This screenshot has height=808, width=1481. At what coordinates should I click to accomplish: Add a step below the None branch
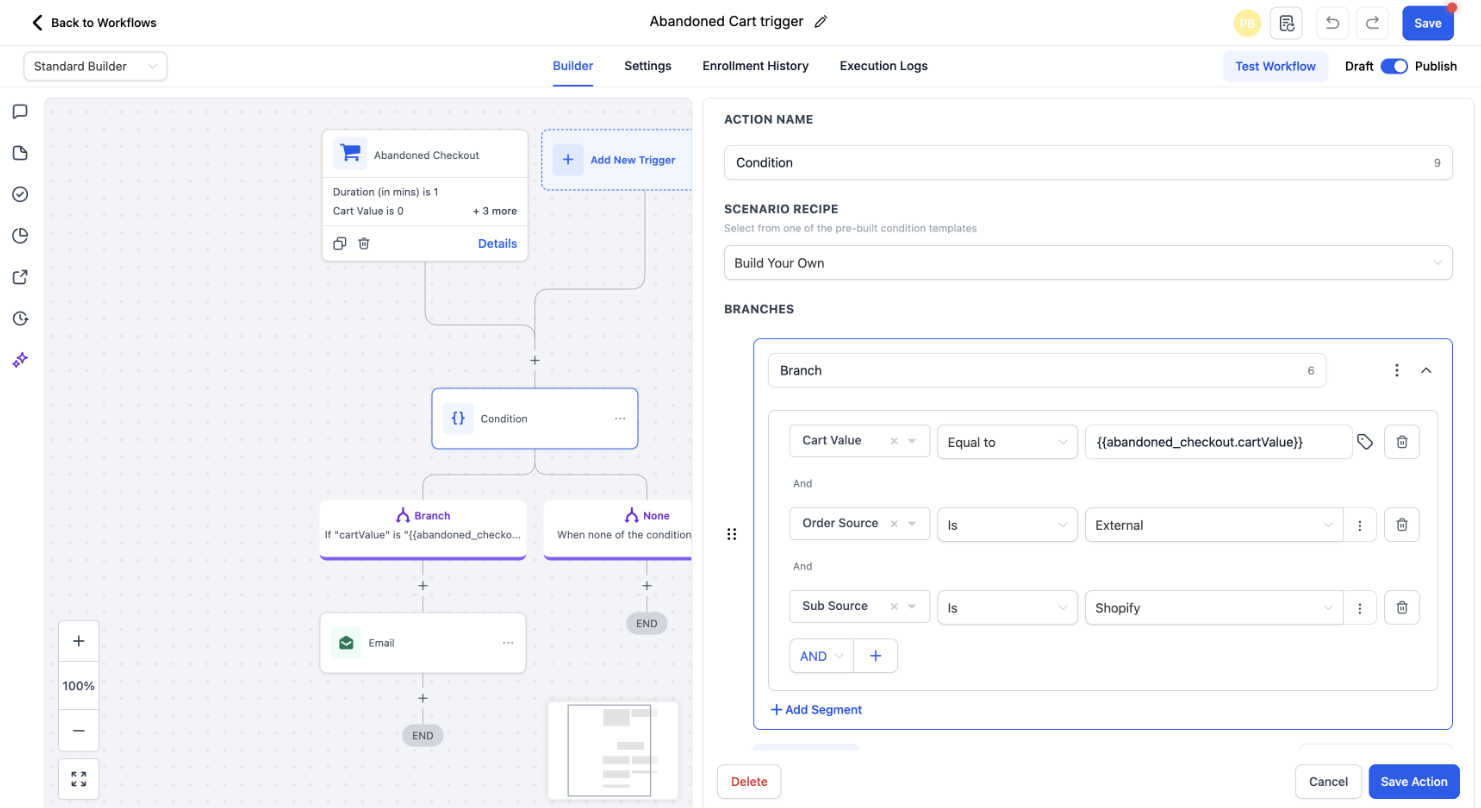647,586
